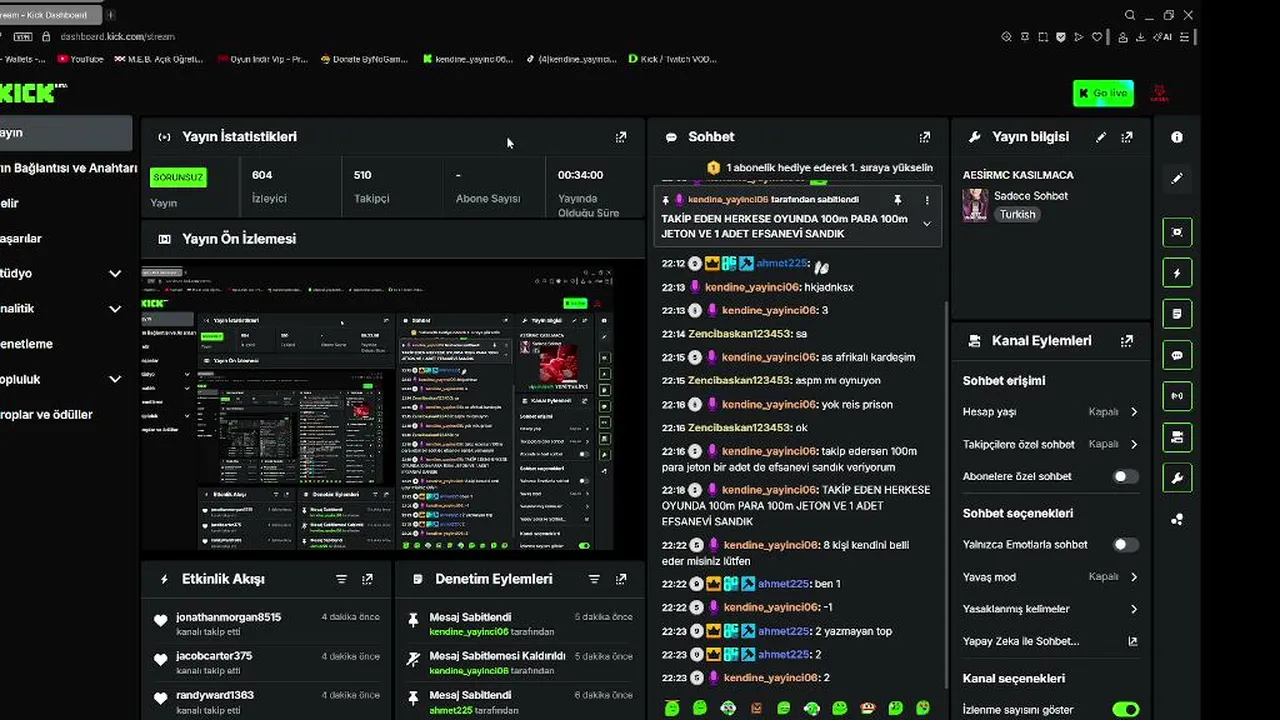Viewport: 1280px width, 720px height.
Task: Select the Yayın sidebar menu item
Action: 65,133
